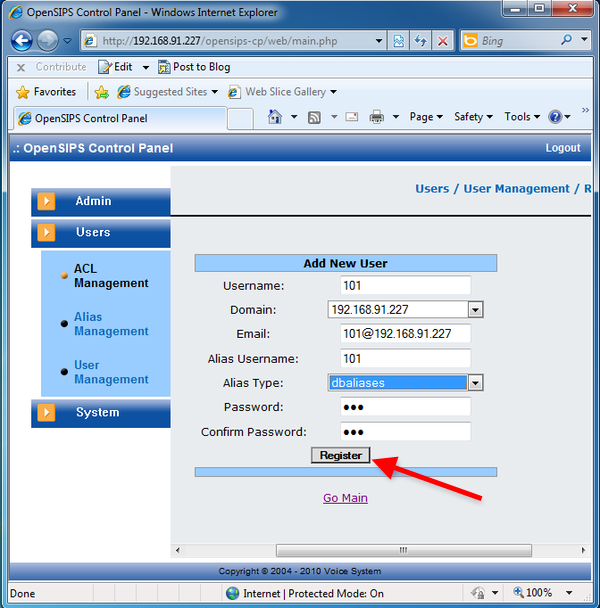Click the address bar URL field
The width and height of the screenshot is (600, 608).
(233, 41)
